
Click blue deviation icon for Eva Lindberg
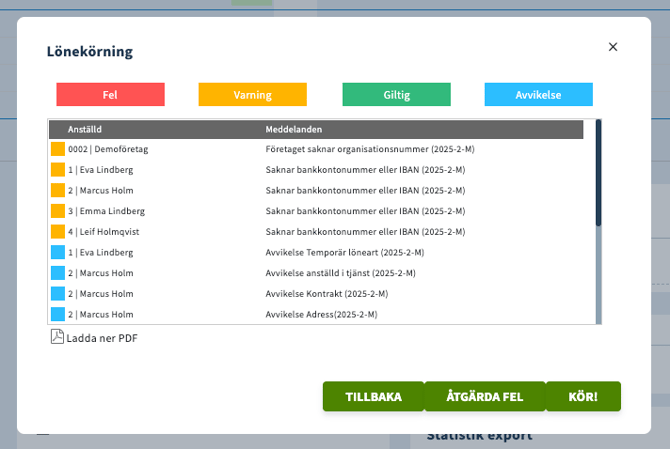tap(57, 253)
